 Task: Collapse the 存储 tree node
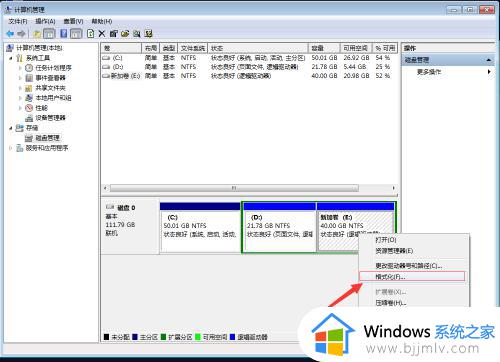[x=11, y=128]
